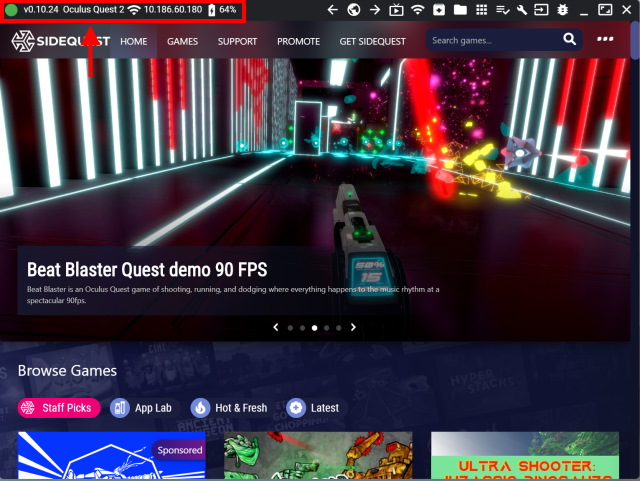This screenshot has width=640, height=481.
Task: Open the tasks checklist icon
Action: coord(502,9)
